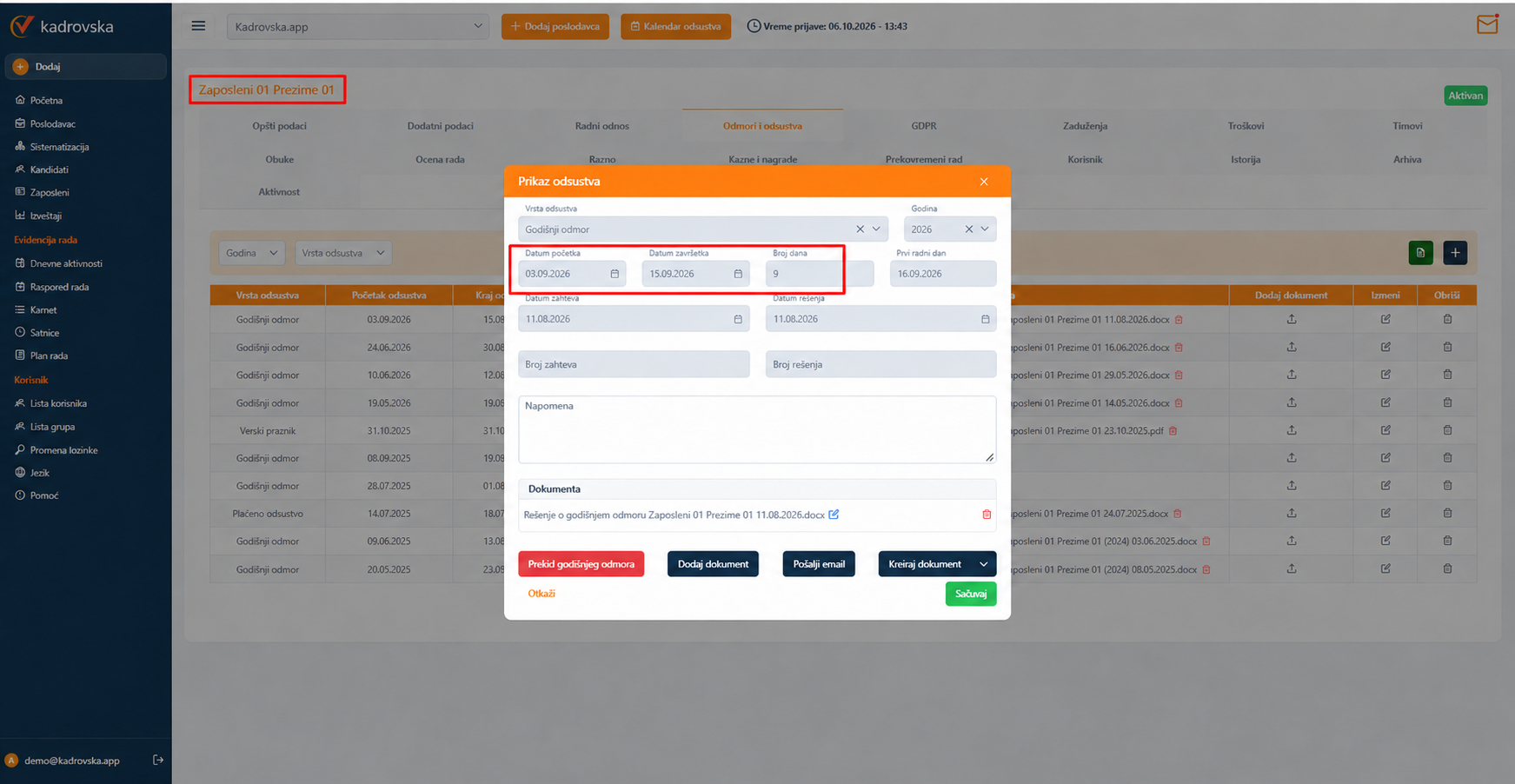The image size is (1515, 784).
Task: Delete the attached Rešenje document with trash icon
Action: [x=987, y=515]
